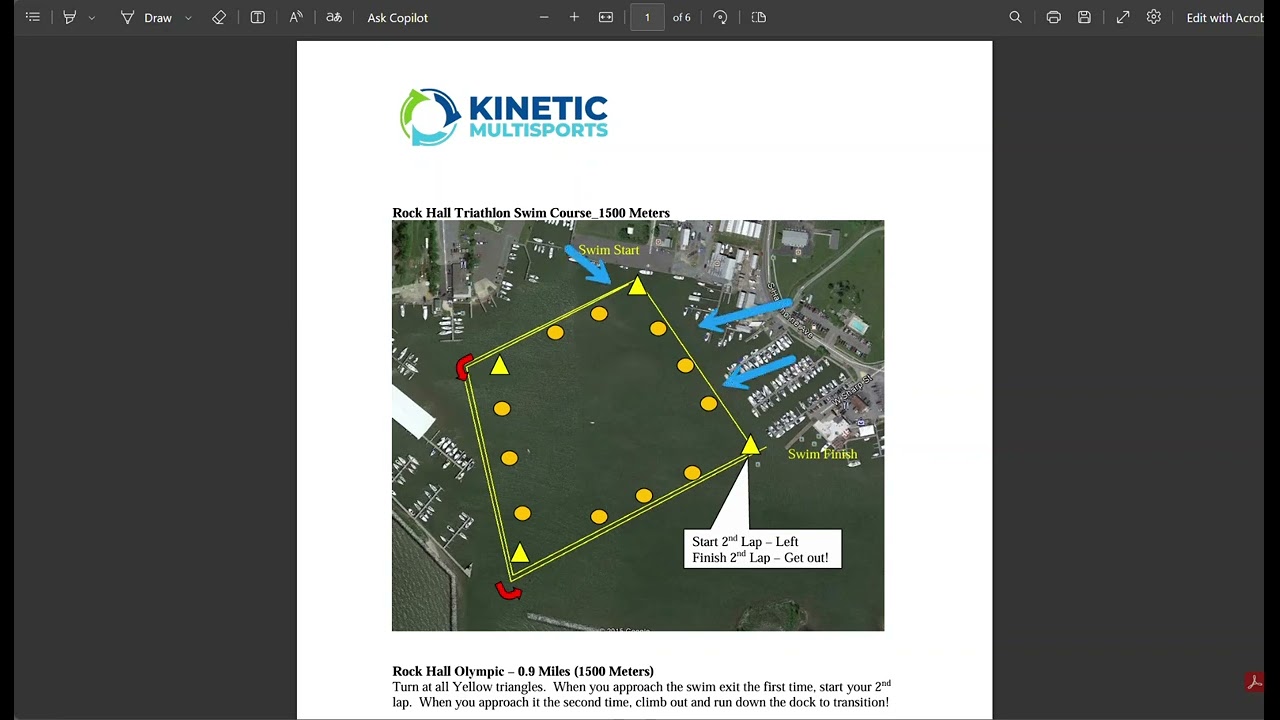The height and width of the screenshot is (720, 1280).
Task: Expand the Draw pen options dropdown
Action: point(188,17)
